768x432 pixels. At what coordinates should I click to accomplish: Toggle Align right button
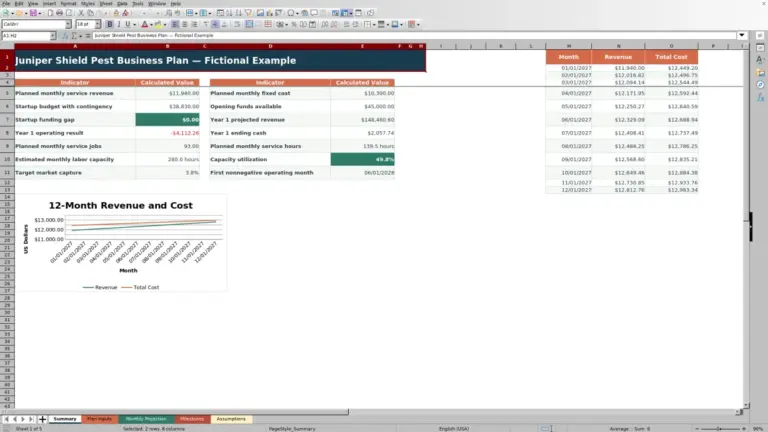pyautogui.click(x=194, y=24)
